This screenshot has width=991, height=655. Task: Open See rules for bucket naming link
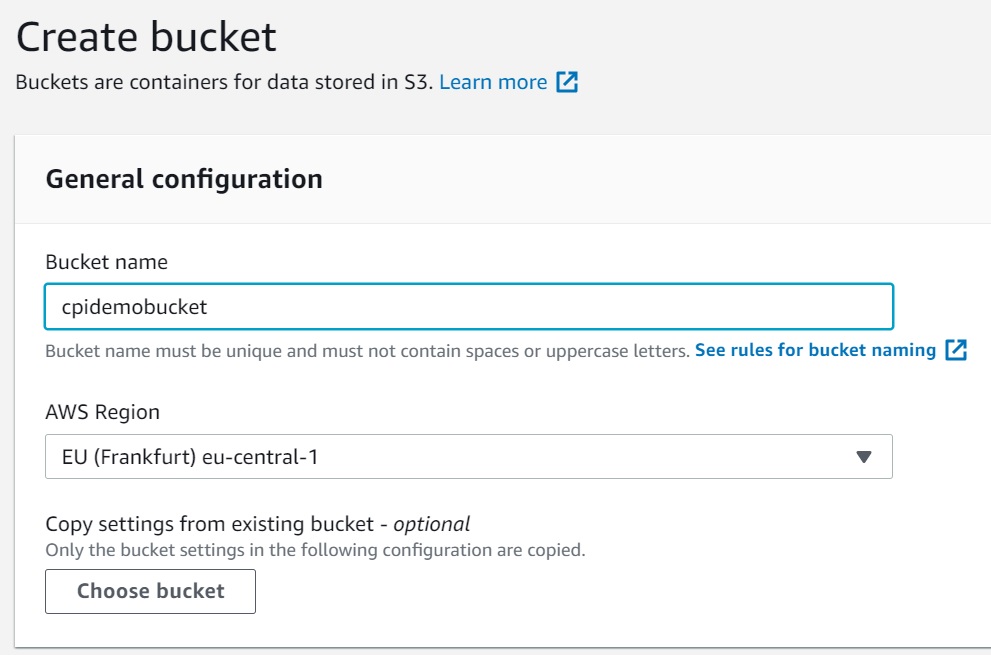(815, 350)
